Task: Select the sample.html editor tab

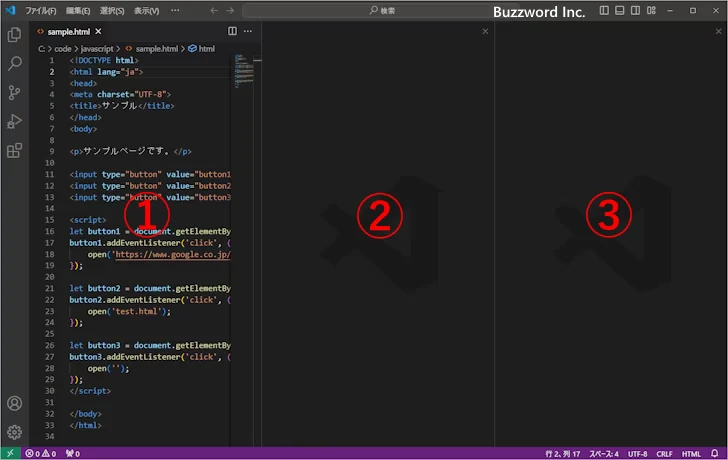Action: pyautogui.click(x=66, y=31)
